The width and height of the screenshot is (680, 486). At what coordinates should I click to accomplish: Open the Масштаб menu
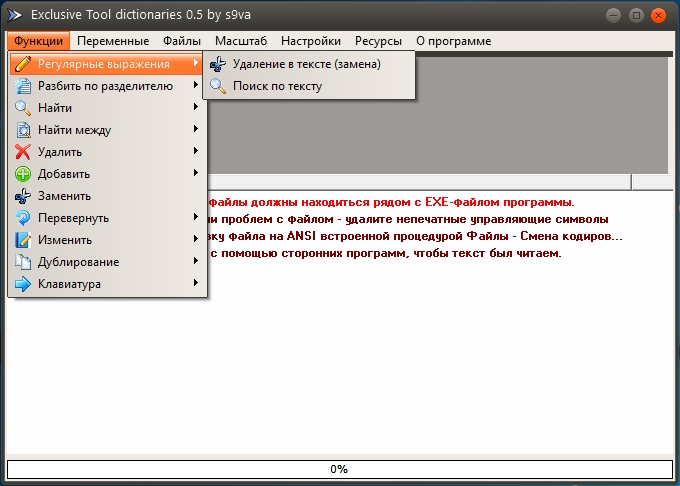coord(240,41)
